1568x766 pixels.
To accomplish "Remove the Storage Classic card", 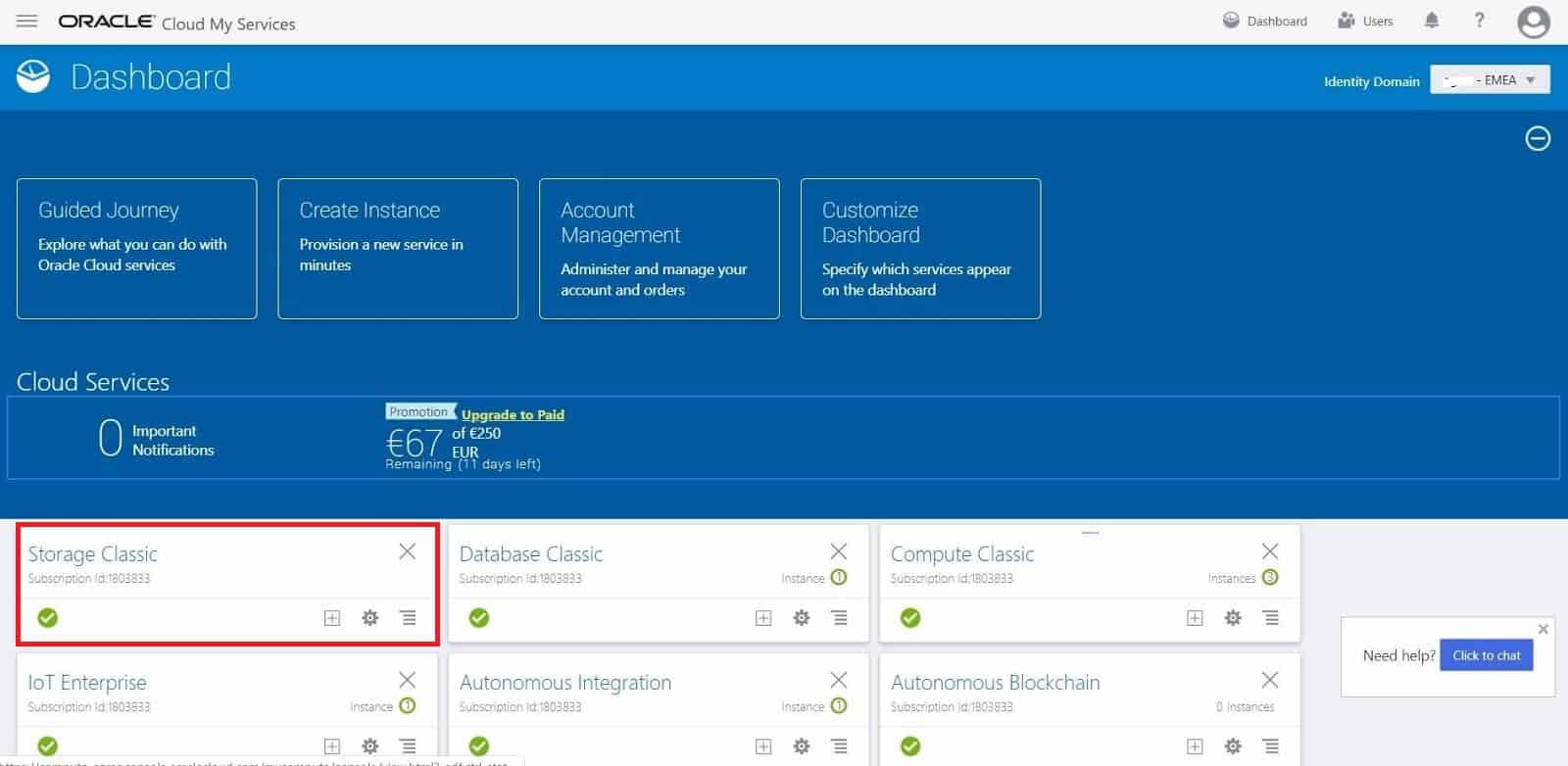I will tap(408, 551).
